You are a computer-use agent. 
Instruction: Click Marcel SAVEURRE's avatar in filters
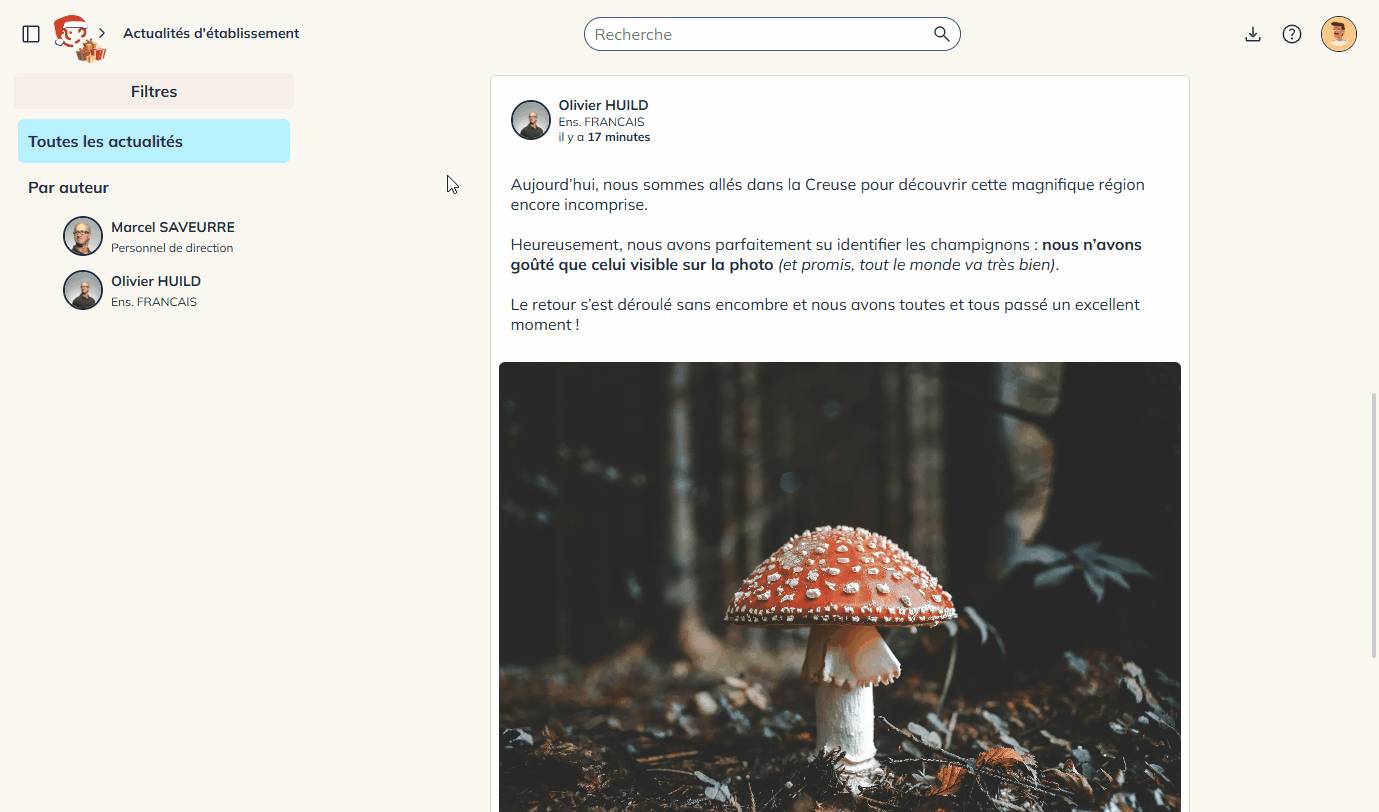pos(83,236)
